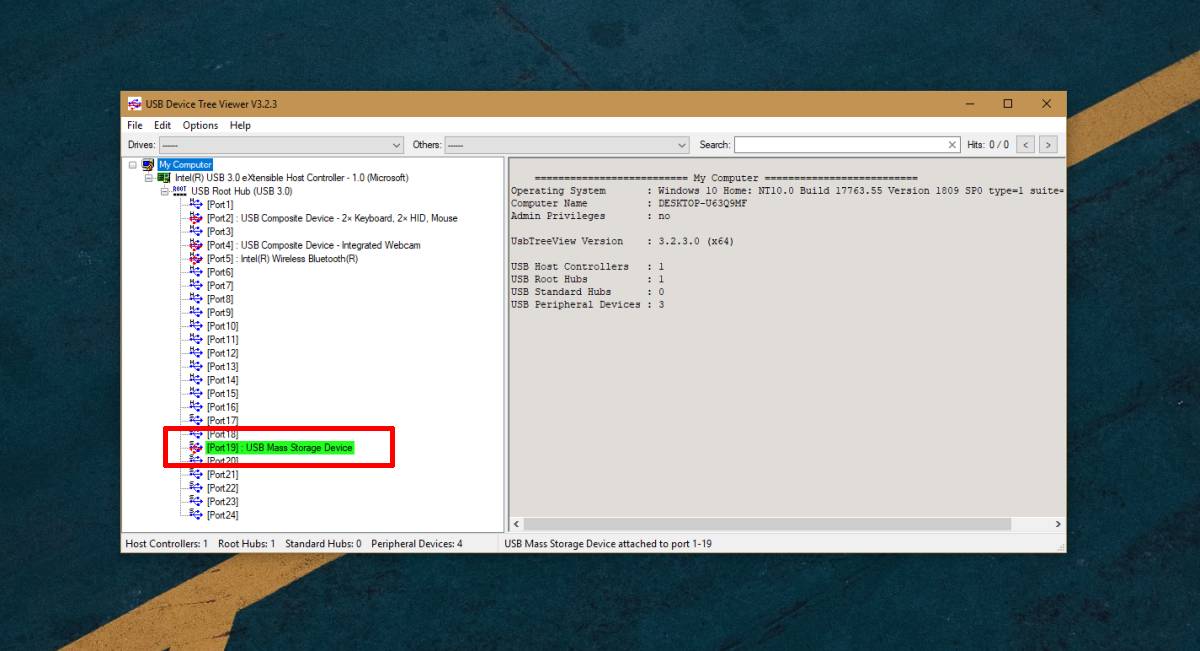Select the [Port12] entry
Image resolution: width=1200 pixels, height=651 pixels.
[223, 353]
